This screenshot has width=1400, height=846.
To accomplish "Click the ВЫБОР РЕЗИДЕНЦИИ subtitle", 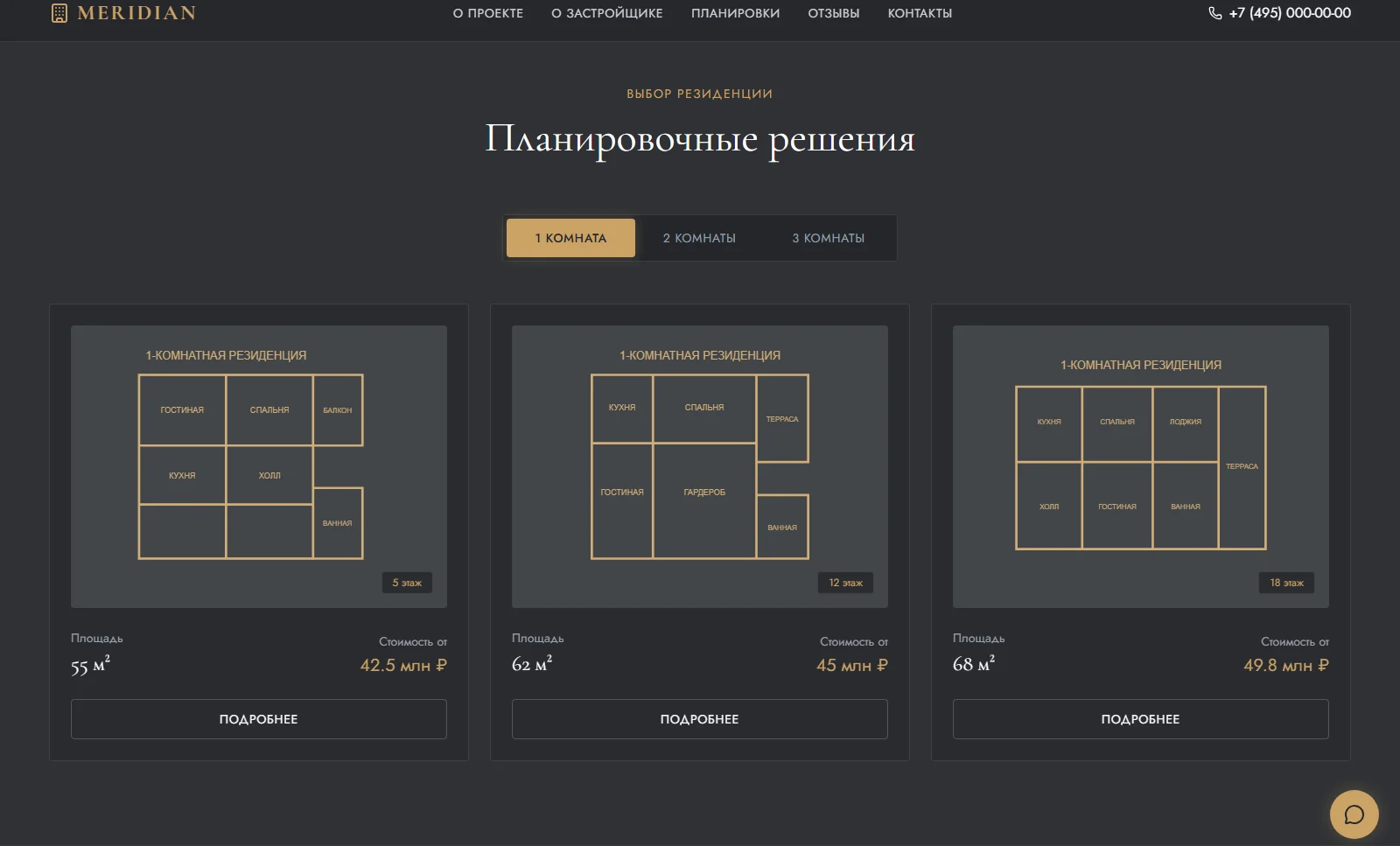I will [700, 94].
